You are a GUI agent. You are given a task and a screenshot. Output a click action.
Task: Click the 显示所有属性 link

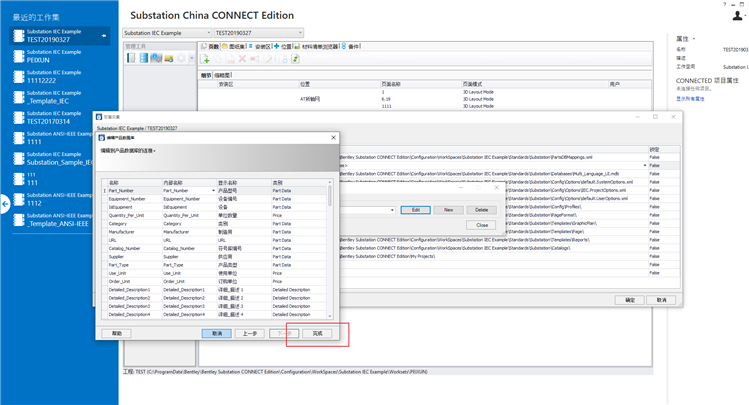click(690, 99)
